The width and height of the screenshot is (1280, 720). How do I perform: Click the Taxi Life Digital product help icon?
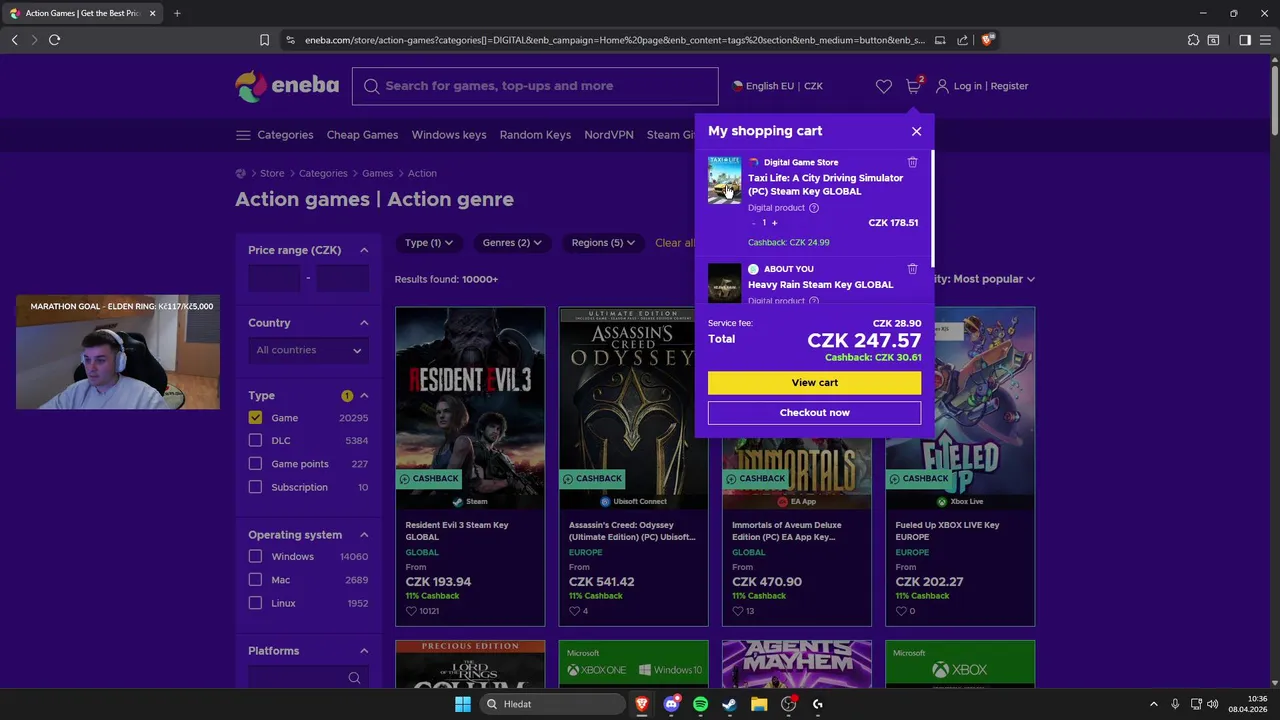click(x=813, y=208)
